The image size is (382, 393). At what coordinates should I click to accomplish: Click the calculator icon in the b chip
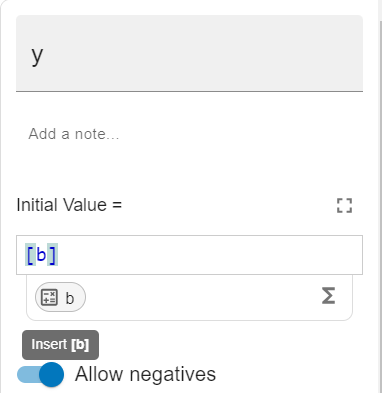tap(49, 297)
